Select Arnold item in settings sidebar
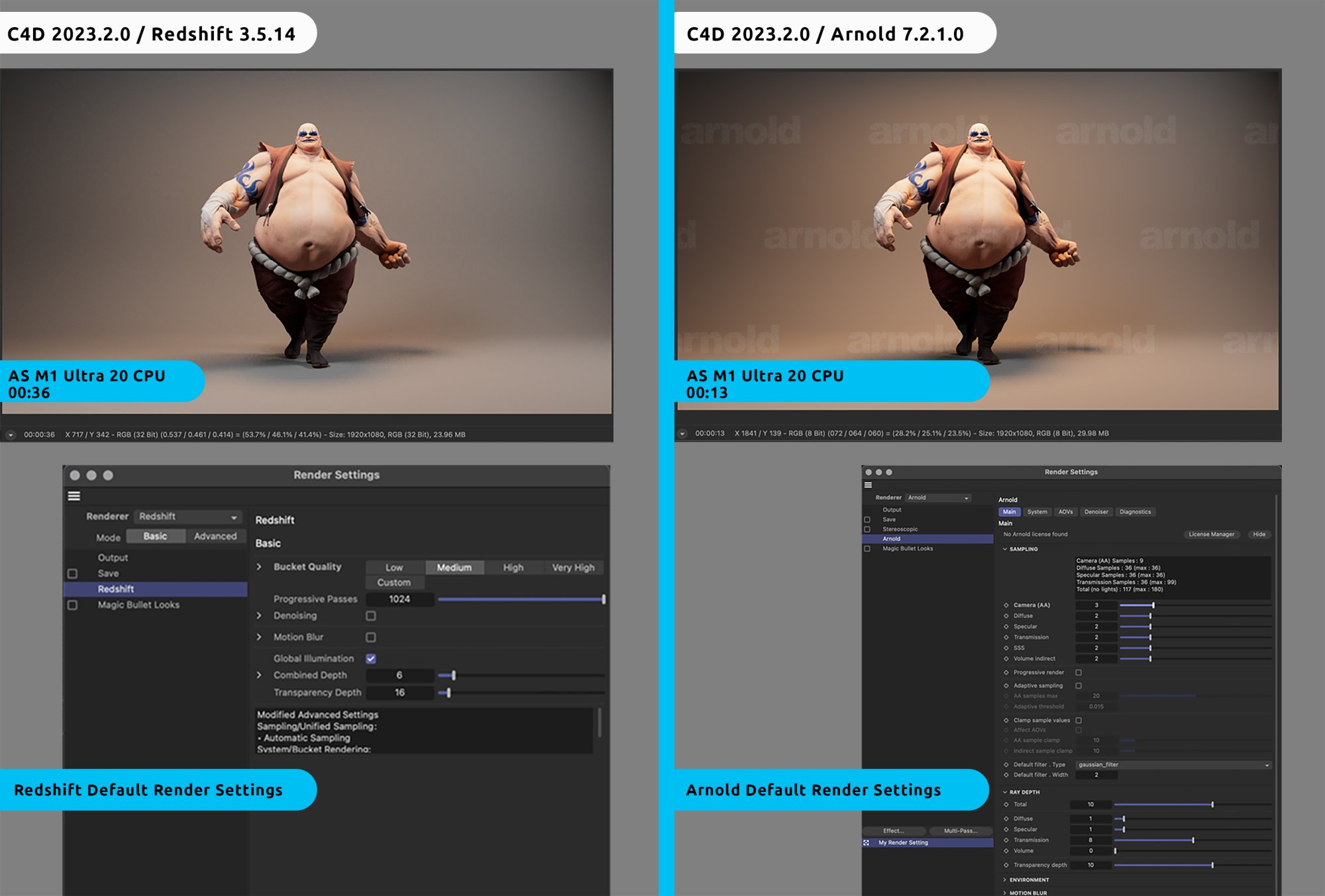The width and height of the screenshot is (1325, 896). [x=927, y=539]
